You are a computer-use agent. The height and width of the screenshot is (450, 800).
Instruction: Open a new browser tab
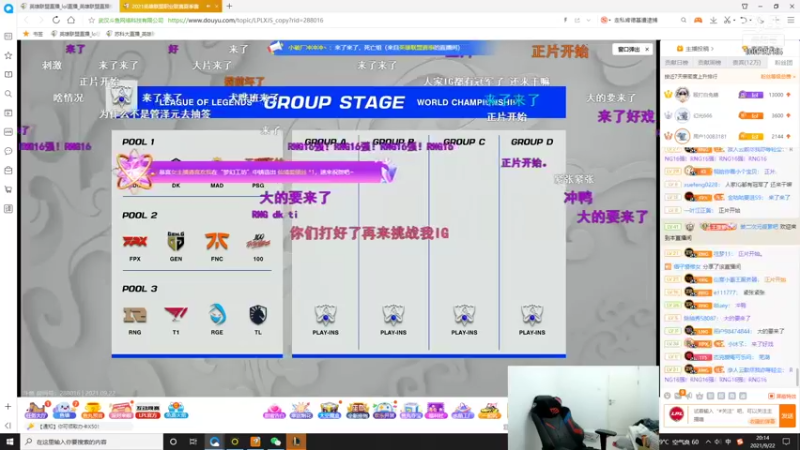[229, 6]
